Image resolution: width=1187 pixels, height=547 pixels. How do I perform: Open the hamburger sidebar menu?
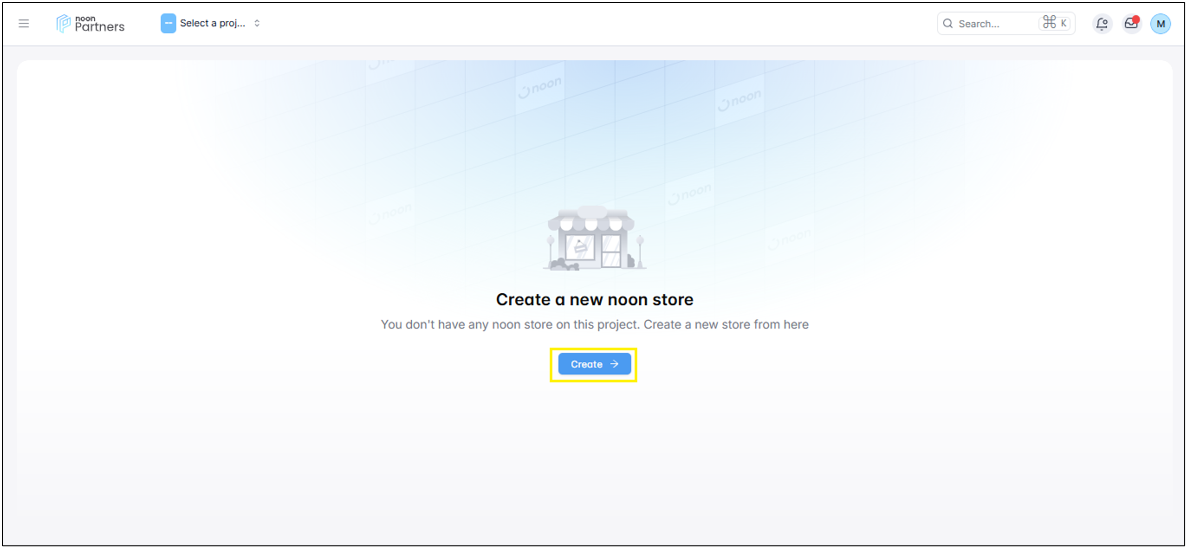tap(24, 23)
